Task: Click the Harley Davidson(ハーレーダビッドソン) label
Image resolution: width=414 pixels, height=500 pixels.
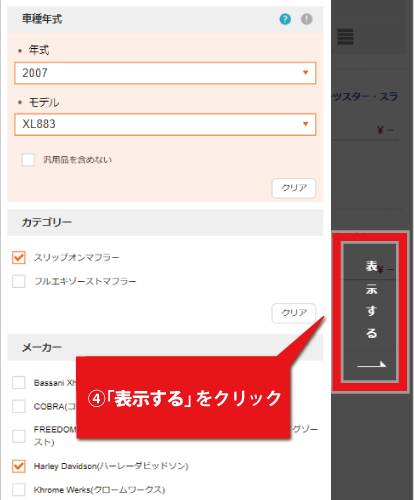Action: click(111, 466)
